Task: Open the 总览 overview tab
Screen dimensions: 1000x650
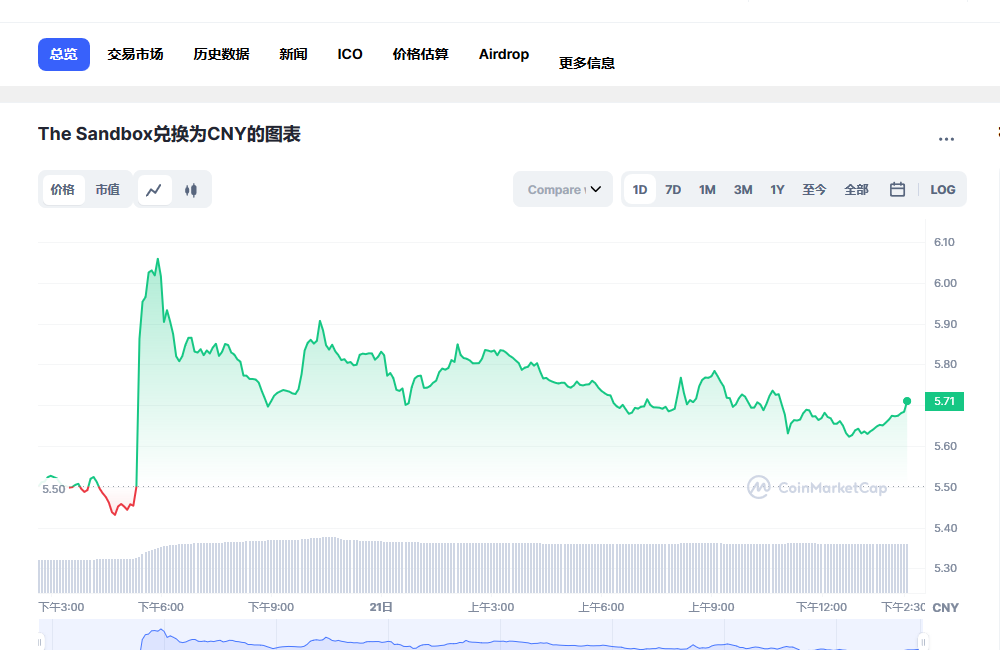Action: tap(64, 54)
